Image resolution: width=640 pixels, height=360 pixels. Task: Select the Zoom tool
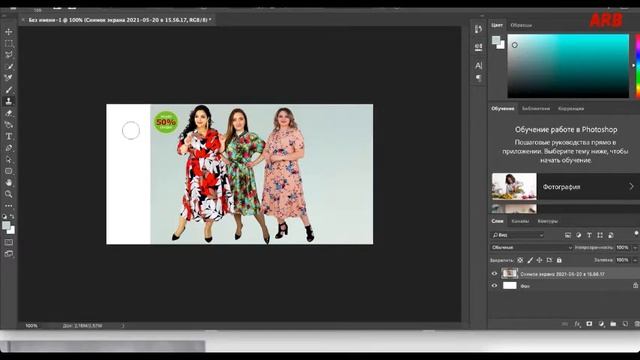pos(9,194)
